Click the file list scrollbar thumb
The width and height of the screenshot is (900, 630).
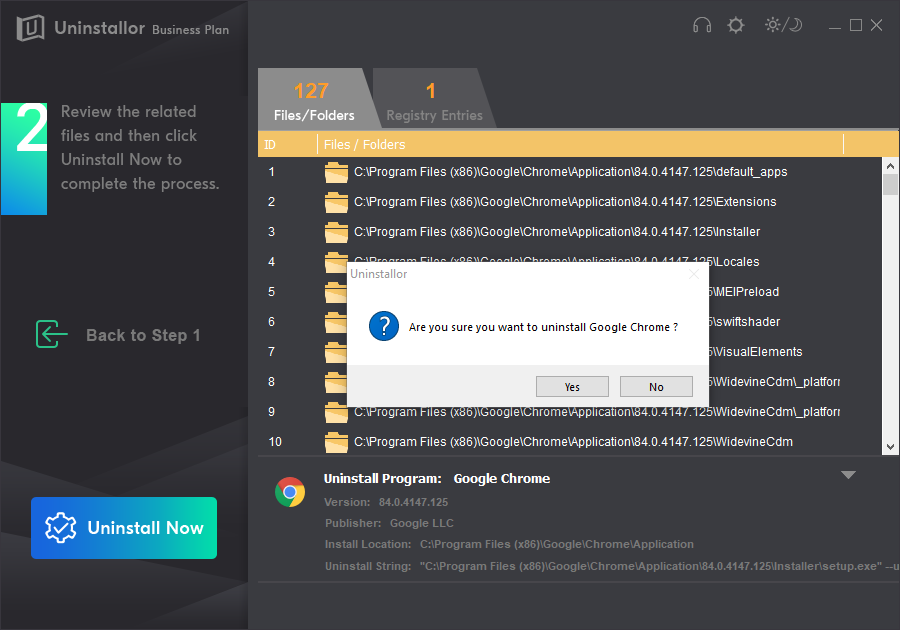pos(890,185)
